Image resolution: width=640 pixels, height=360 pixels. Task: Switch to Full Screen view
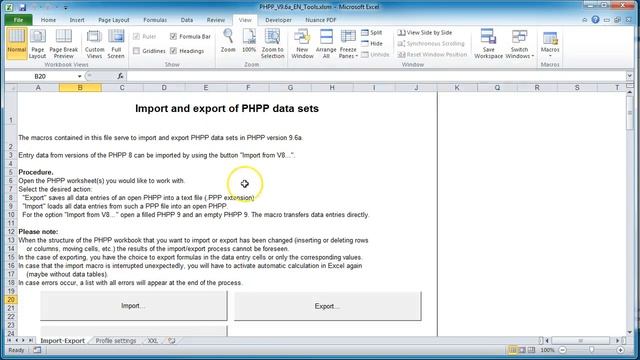pyautogui.click(x=116, y=43)
